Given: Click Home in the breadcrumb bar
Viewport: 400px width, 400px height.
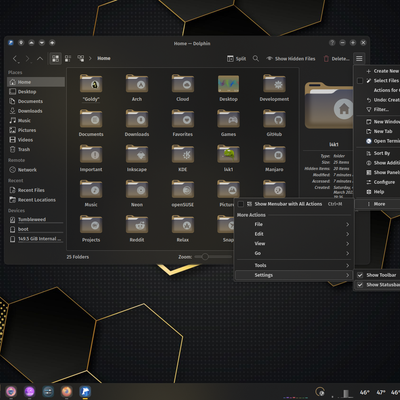Looking at the screenshot, I should pos(104,58).
